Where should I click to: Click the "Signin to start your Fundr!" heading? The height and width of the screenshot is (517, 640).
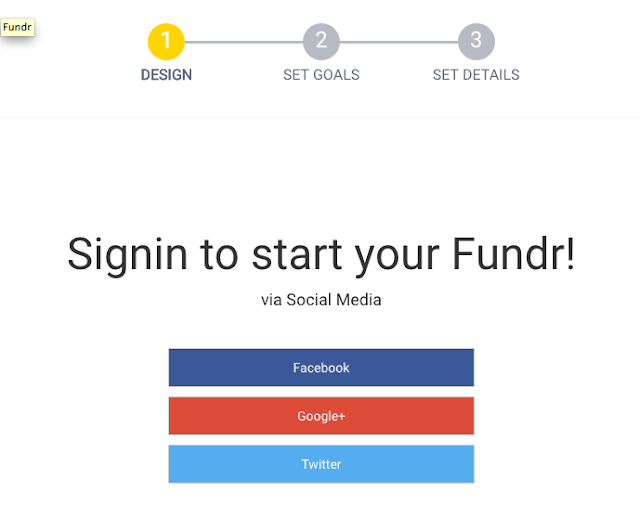point(321,253)
